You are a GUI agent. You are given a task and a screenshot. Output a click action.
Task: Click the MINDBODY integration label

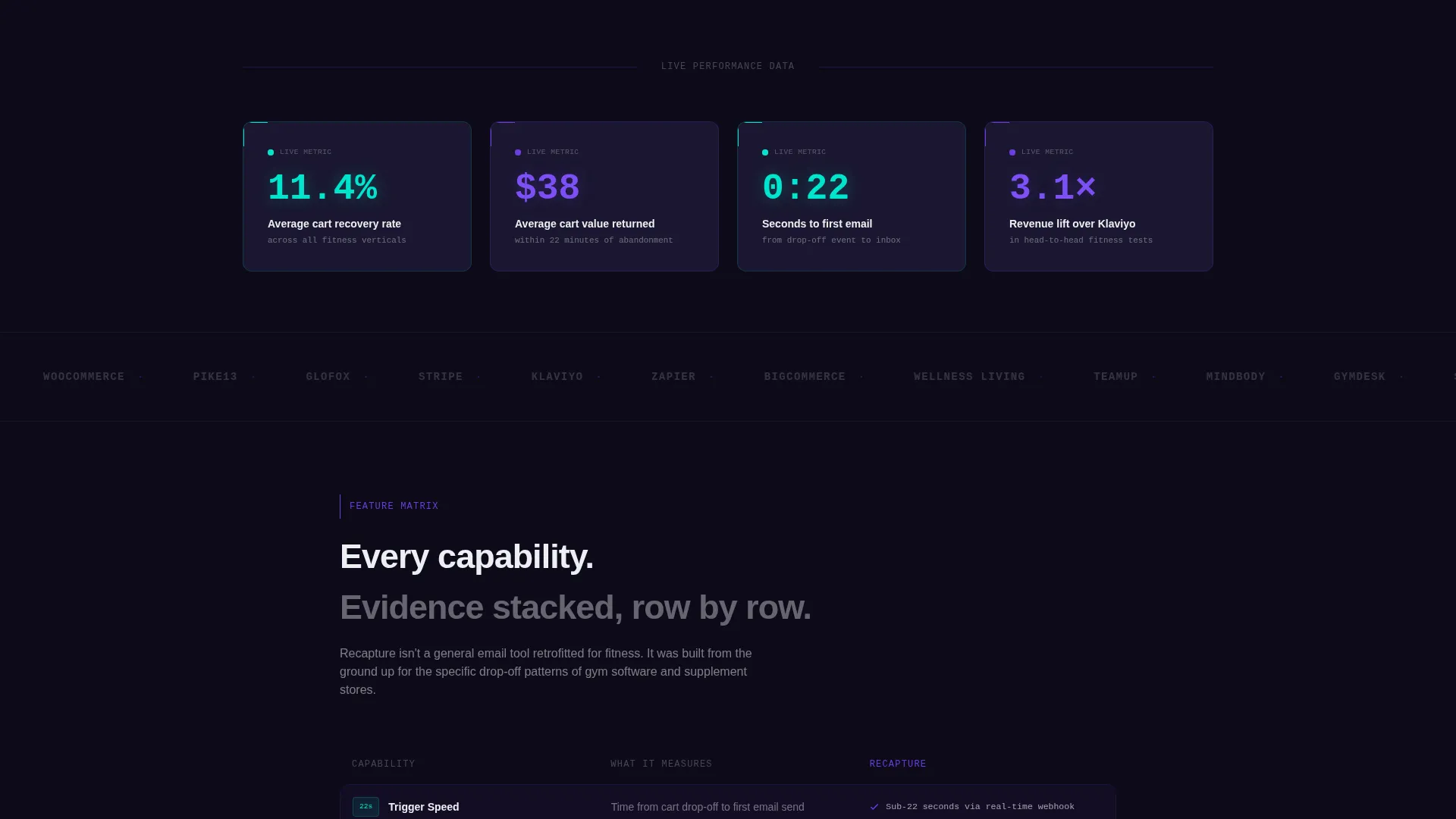(1236, 377)
